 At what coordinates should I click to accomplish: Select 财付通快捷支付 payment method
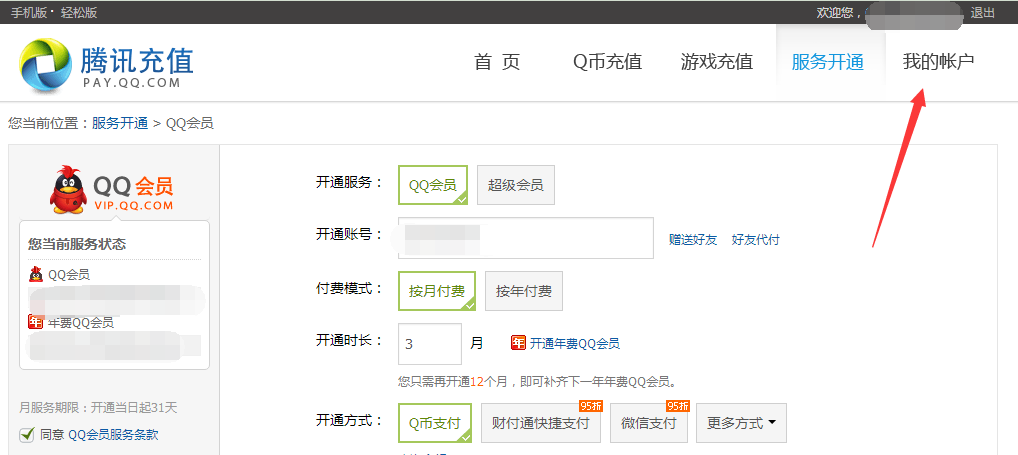coord(540,423)
